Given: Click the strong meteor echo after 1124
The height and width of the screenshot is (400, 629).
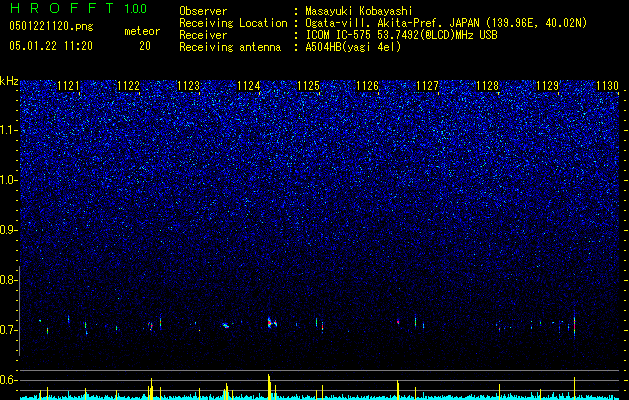Looking at the screenshot, I should click(272, 323).
